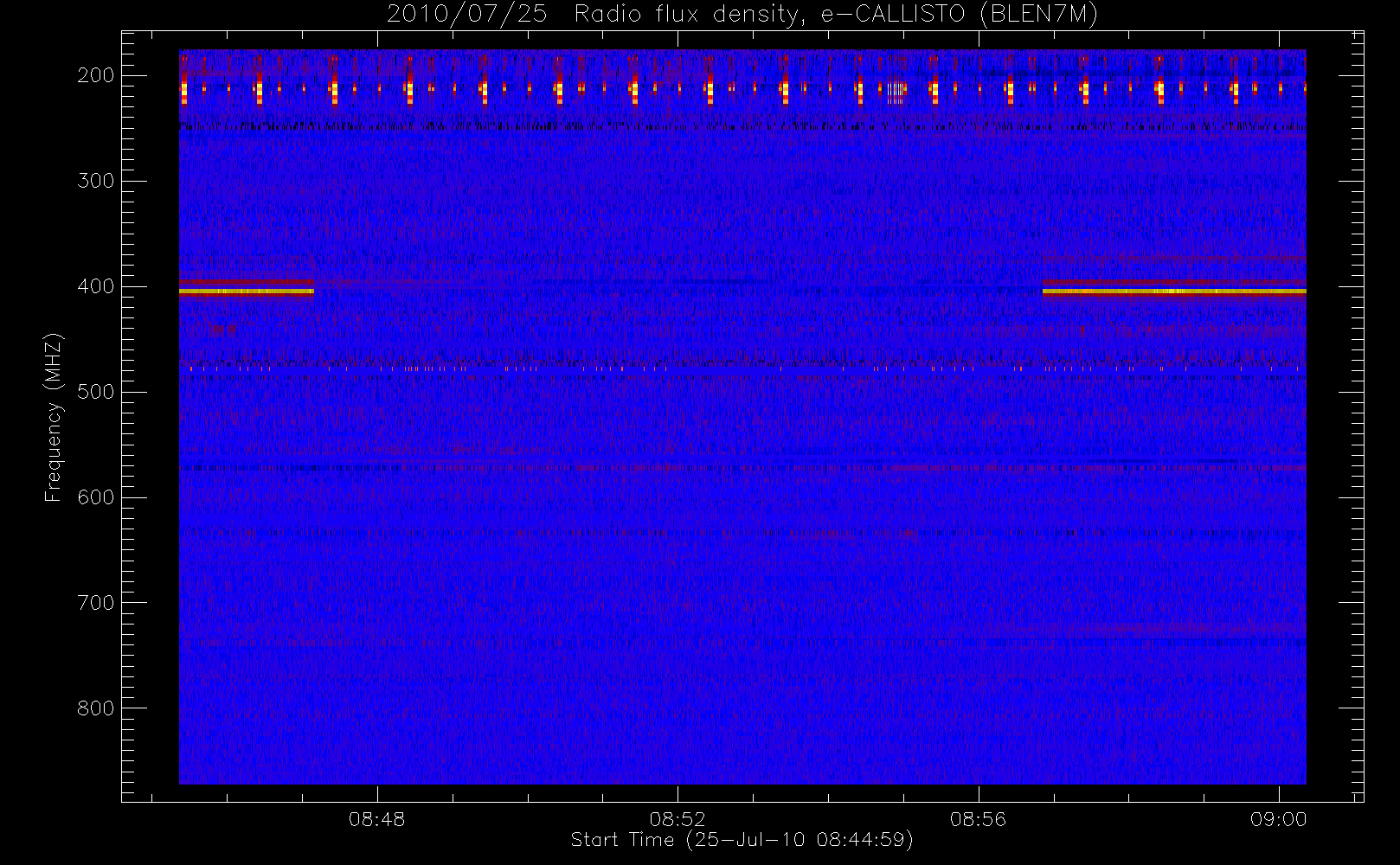Click the 09:00 time tick label
The height and width of the screenshot is (865, 1400).
pyautogui.click(x=1278, y=819)
